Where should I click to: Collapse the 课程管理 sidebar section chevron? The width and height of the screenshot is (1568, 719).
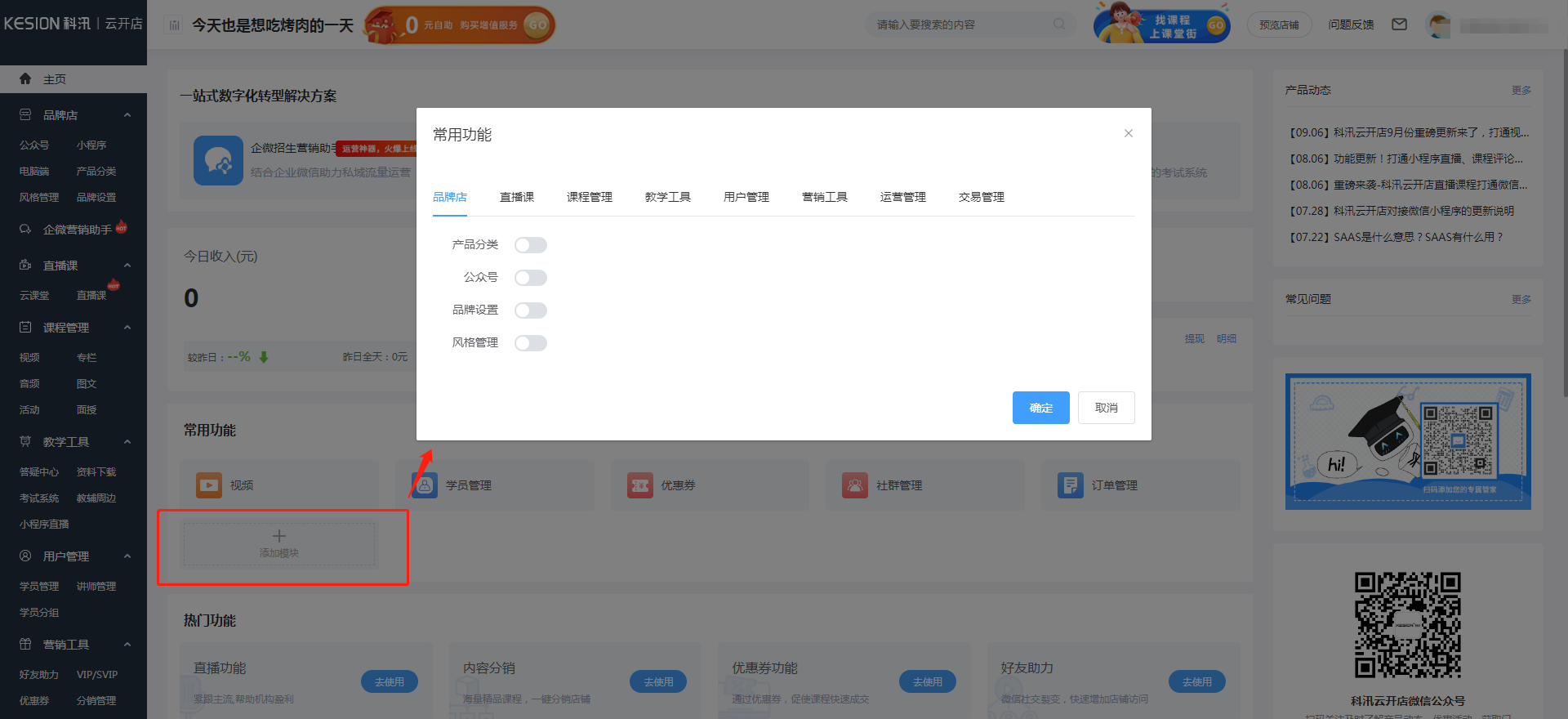pyautogui.click(x=127, y=328)
